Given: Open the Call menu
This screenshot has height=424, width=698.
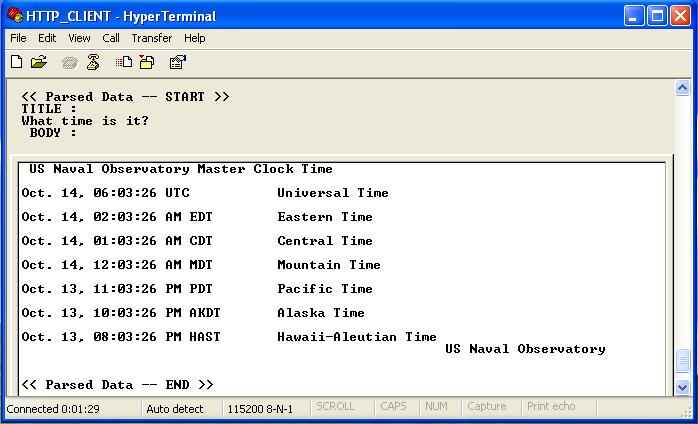Looking at the screenshot, I should 111,38.
